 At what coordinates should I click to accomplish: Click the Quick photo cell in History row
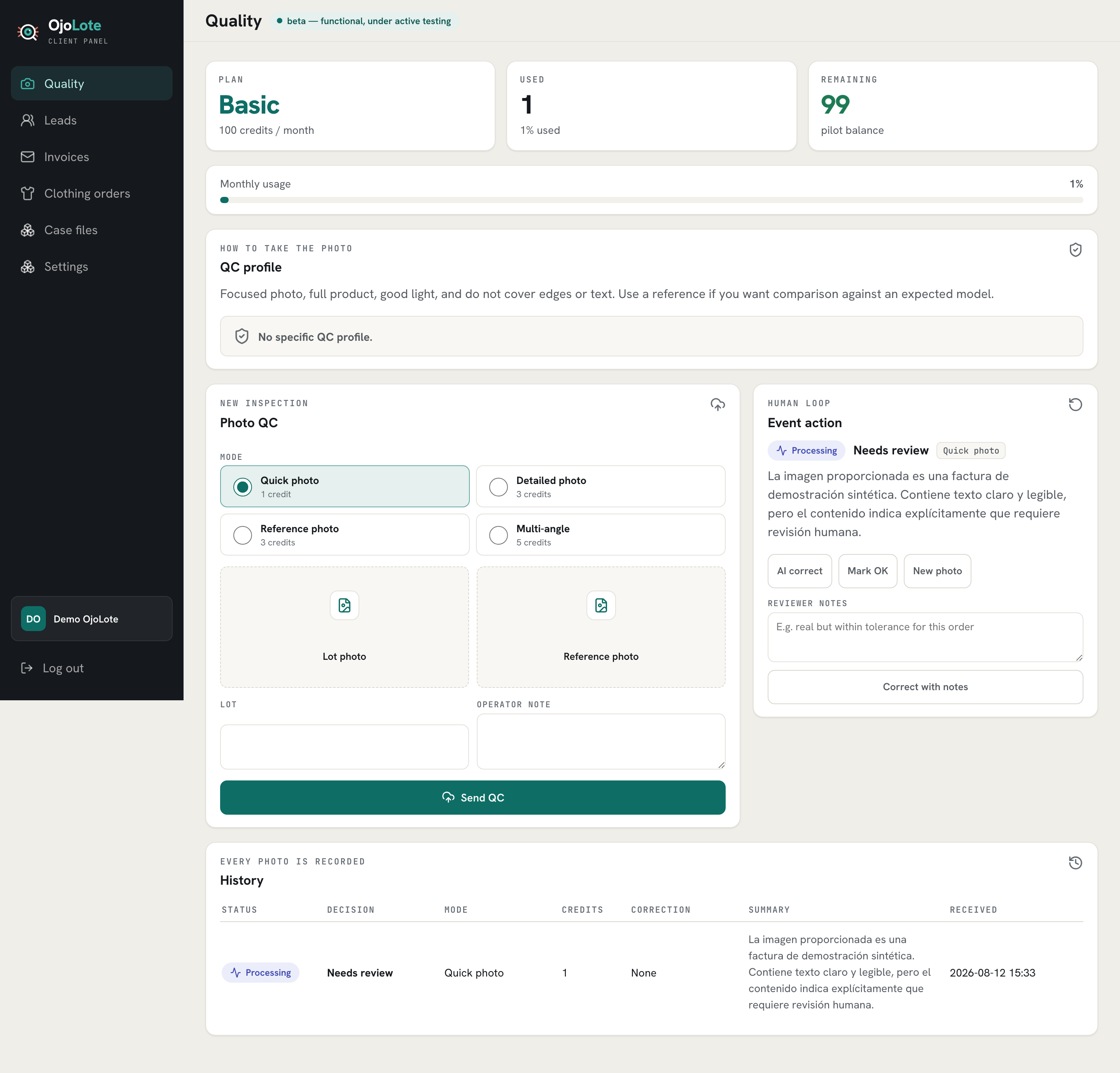[474, 973]
